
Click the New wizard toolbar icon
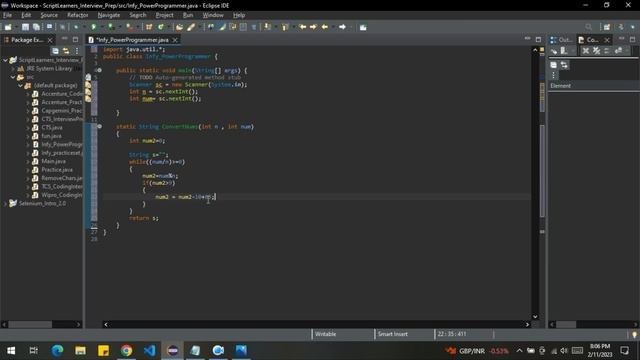[8, 27]
